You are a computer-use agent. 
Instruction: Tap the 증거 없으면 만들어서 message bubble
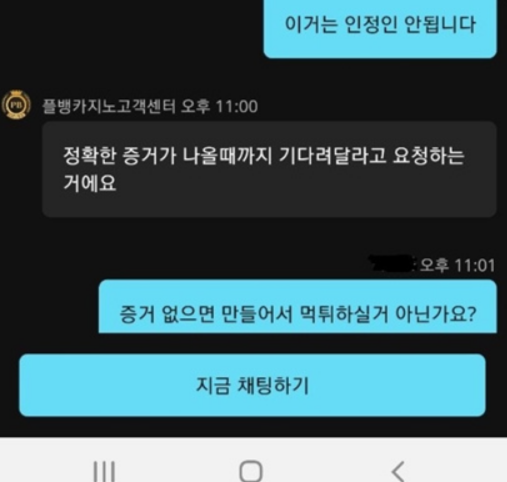(x=298, y=306)
